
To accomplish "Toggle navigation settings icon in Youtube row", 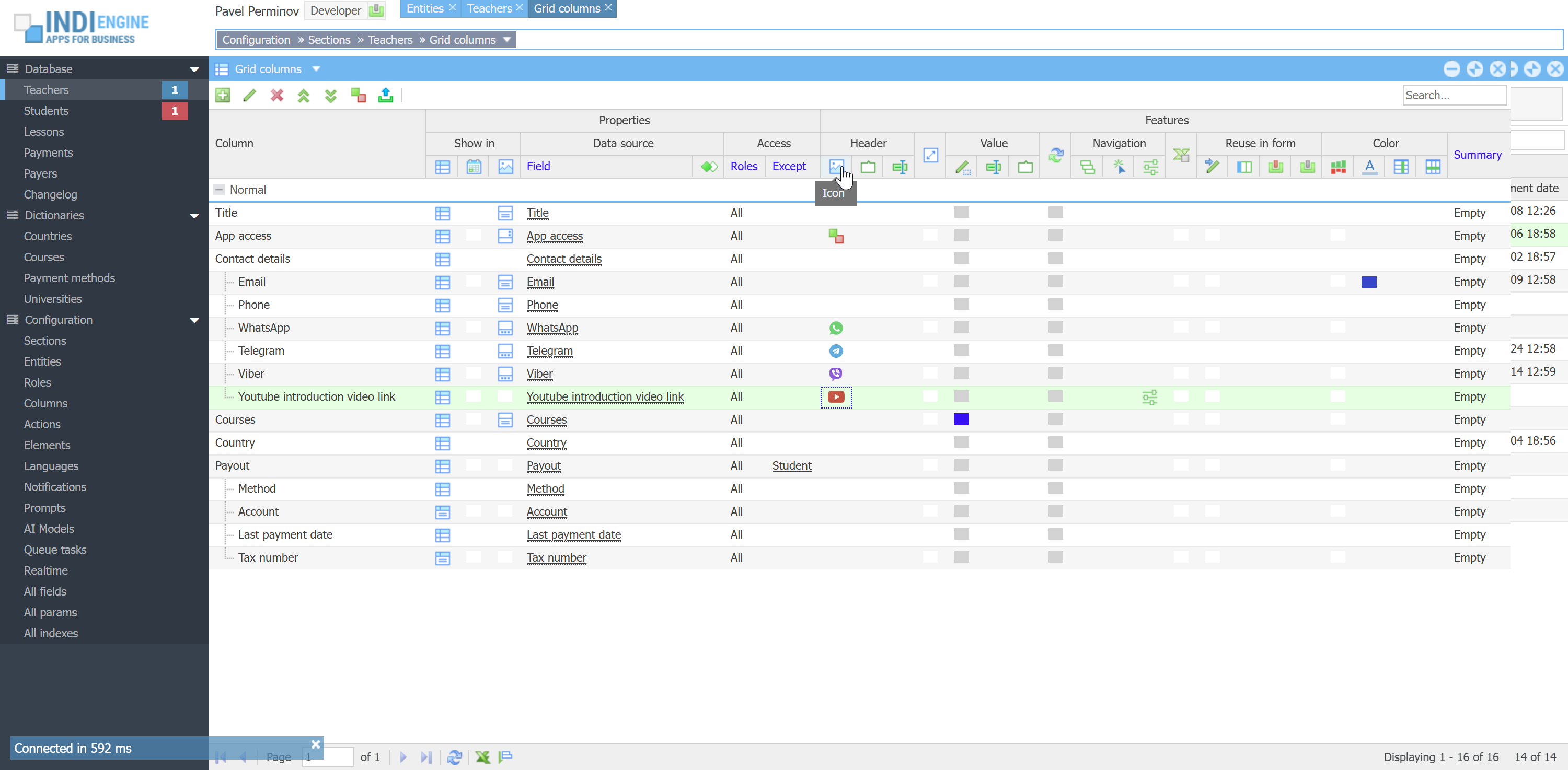I will tap(1150, 397).
